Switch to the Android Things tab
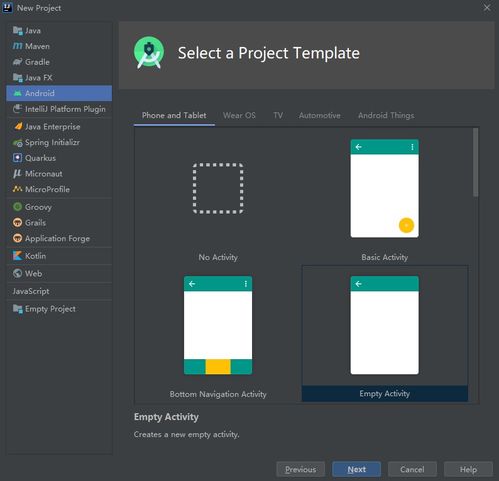This screenshot has height=481, width=499. coord(386,115)
